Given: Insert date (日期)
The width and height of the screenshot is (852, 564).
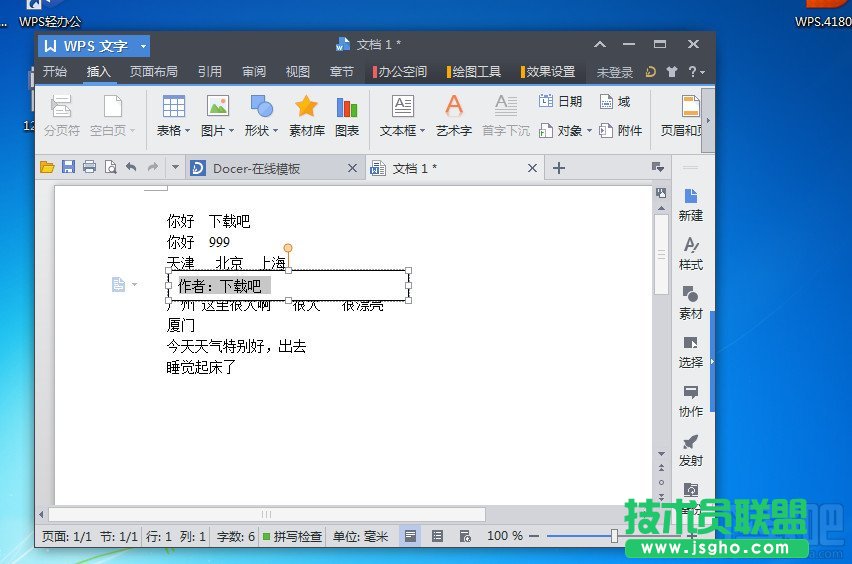Looking at the screenshot, I should (560, 102).
